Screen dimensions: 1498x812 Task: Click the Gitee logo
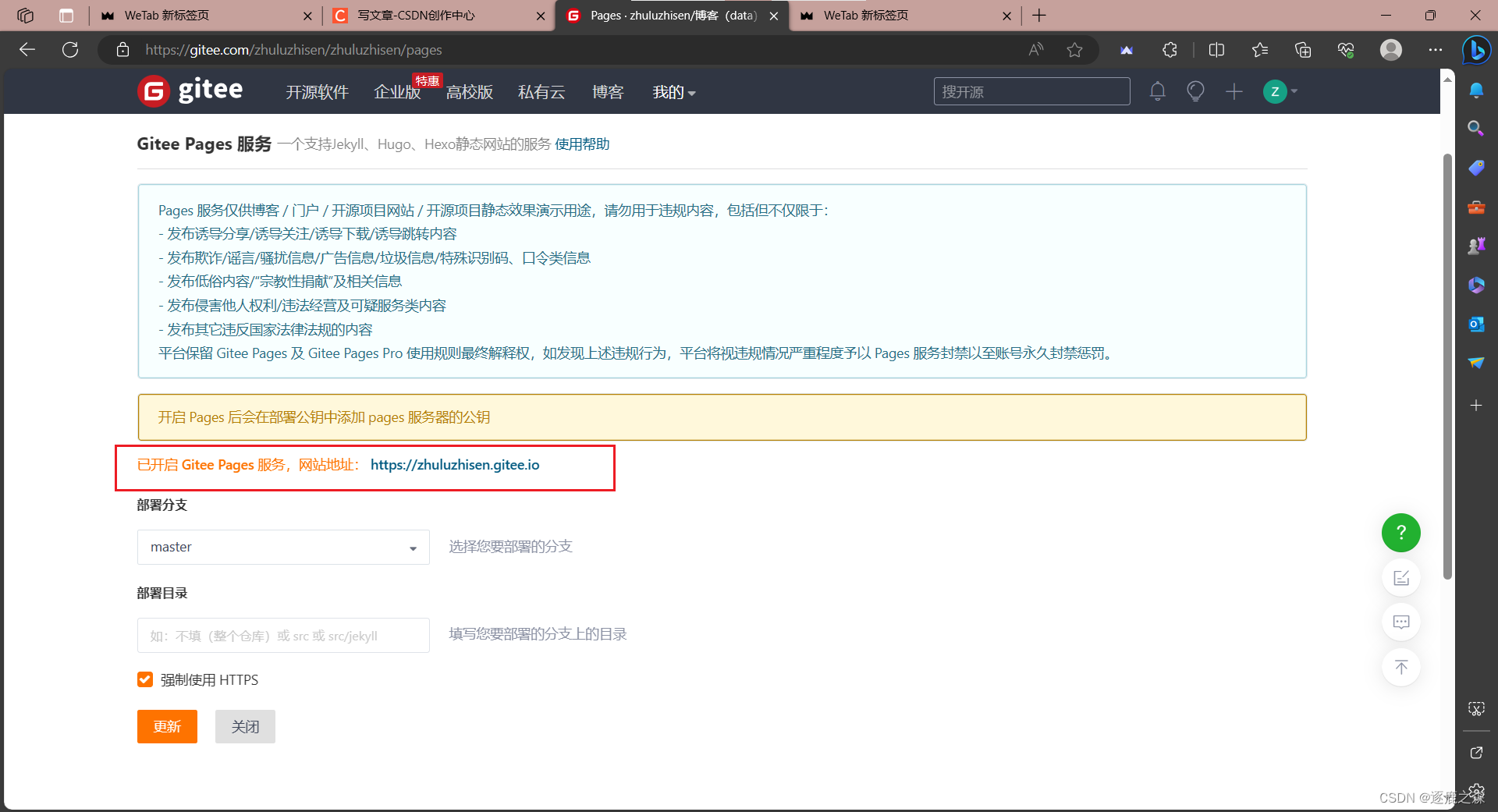[190, 90]
